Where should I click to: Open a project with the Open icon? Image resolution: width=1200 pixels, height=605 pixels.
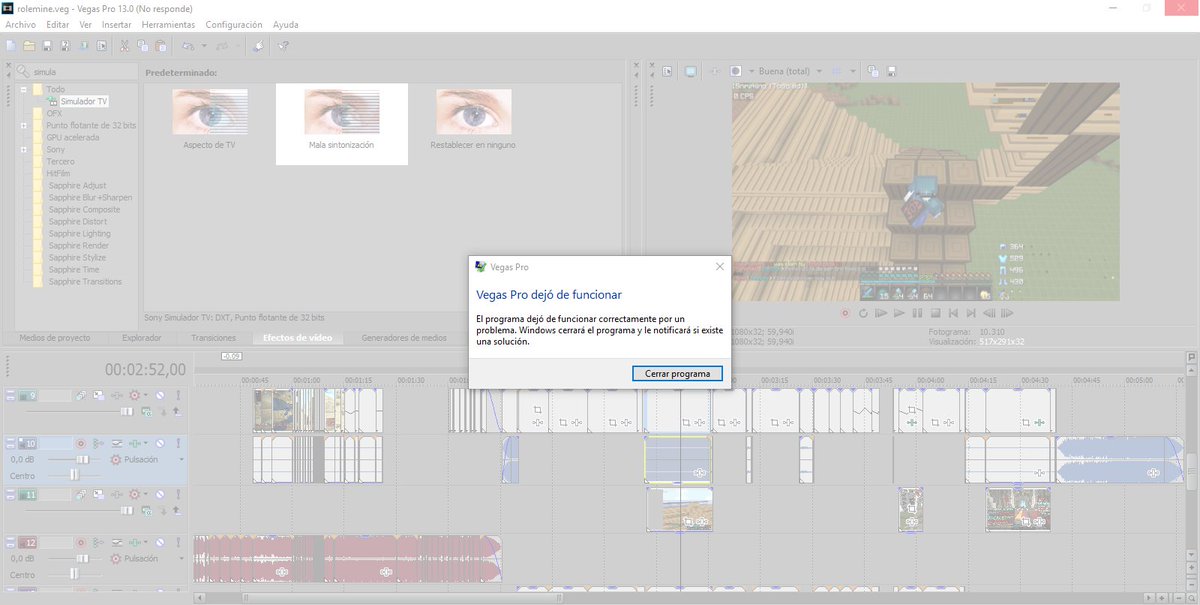(x=29, y=45)
